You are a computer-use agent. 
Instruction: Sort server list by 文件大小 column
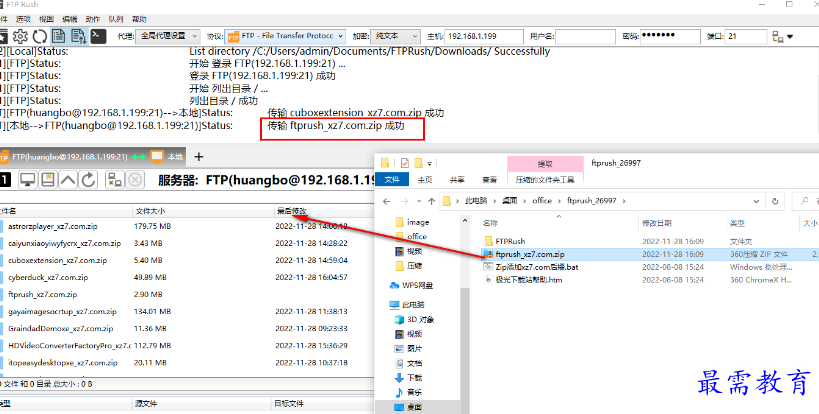[204, 211]
